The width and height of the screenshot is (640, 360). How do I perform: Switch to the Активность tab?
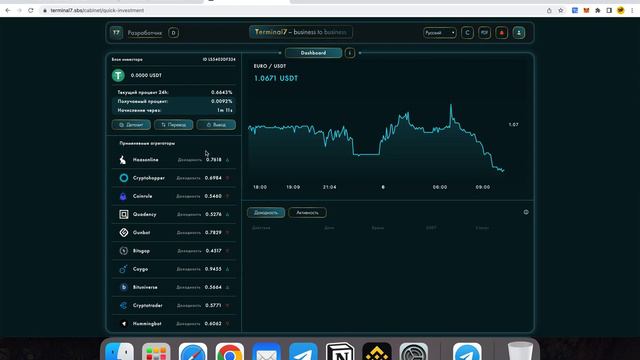(x=307, y=212)
